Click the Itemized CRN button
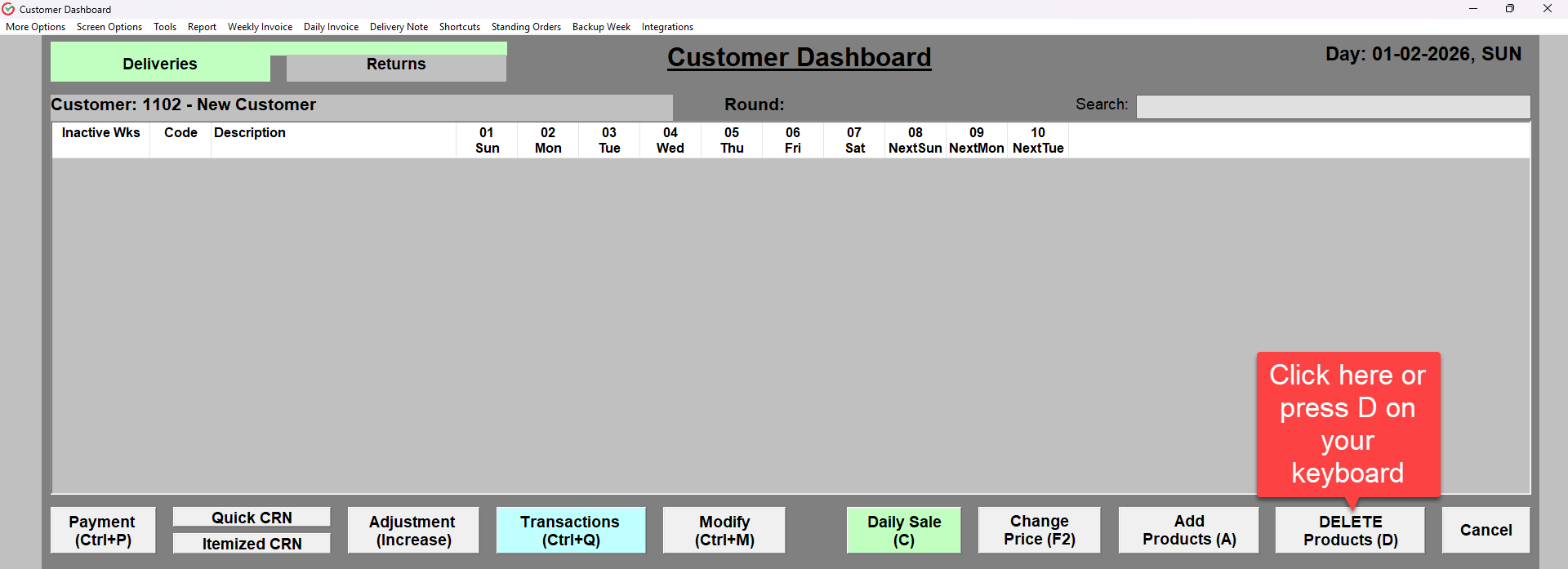This screenshot has width=1568, height=569. [252, 544]
